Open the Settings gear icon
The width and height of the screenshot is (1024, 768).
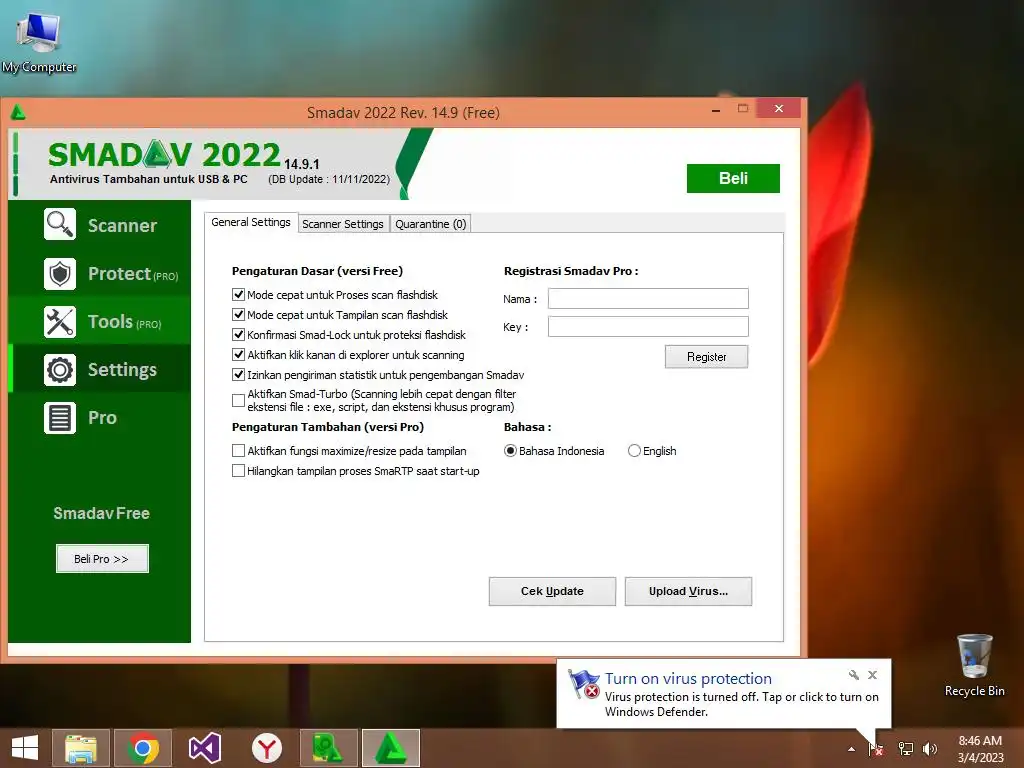[x=60, y=370]
